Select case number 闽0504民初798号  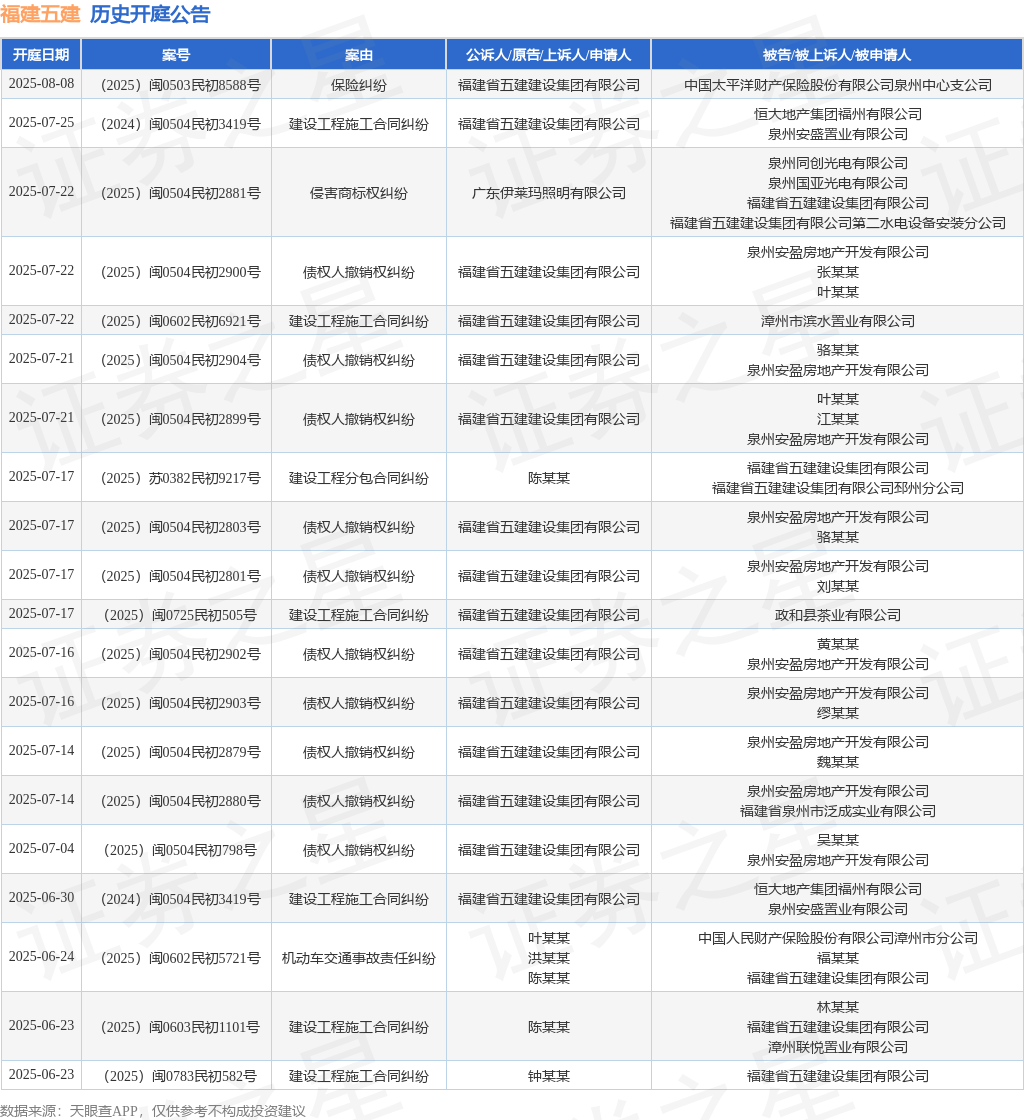pos(181,850)
